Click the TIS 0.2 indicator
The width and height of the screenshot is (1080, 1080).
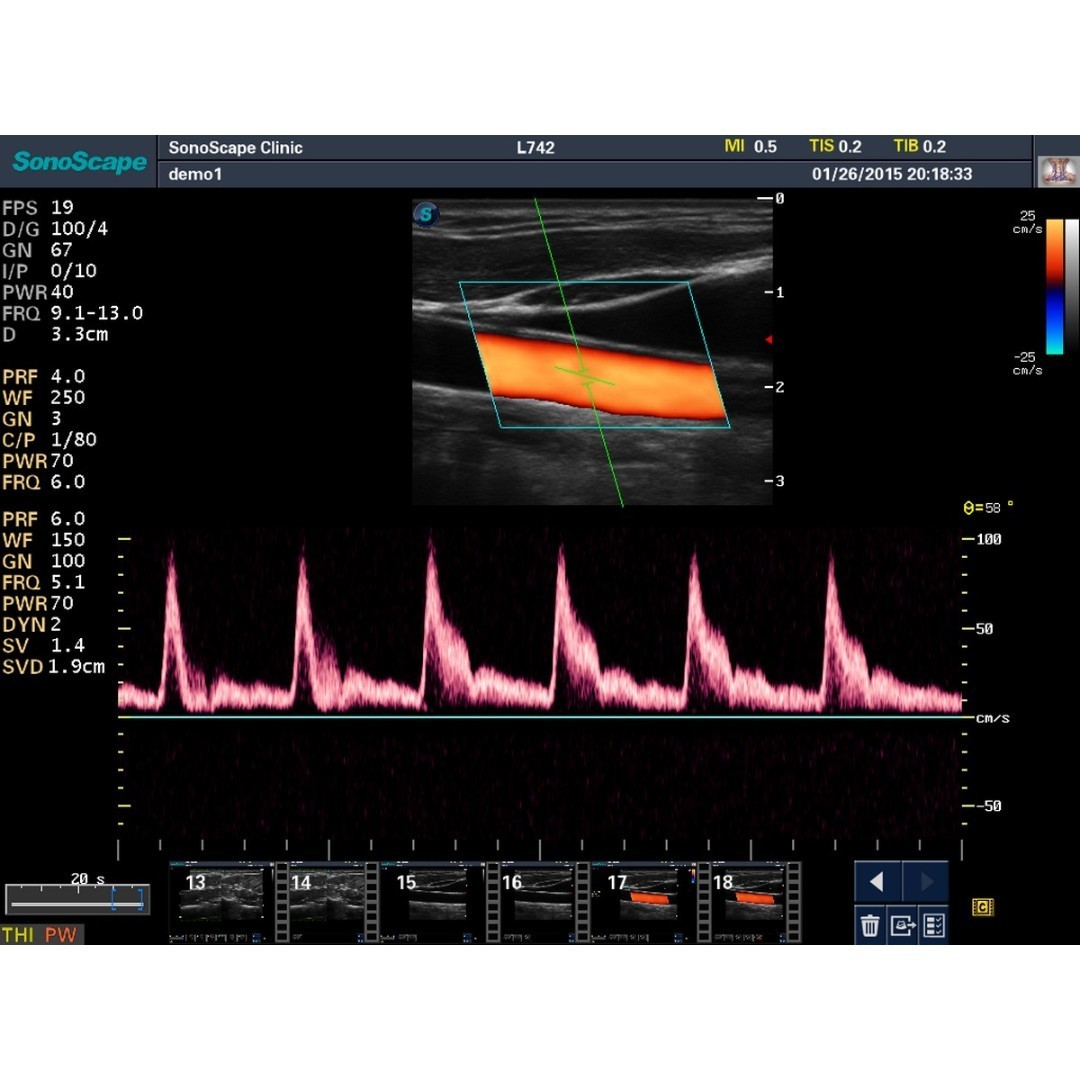tap(835, 146)
